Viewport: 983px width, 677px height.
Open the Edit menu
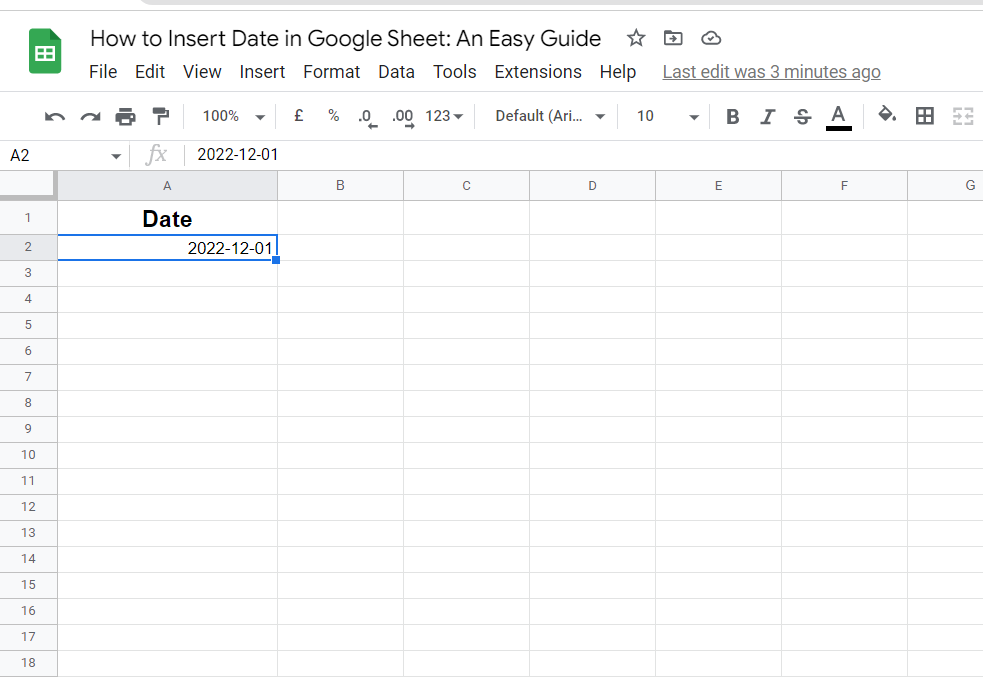pyautogui.click(x=150, y=72)
